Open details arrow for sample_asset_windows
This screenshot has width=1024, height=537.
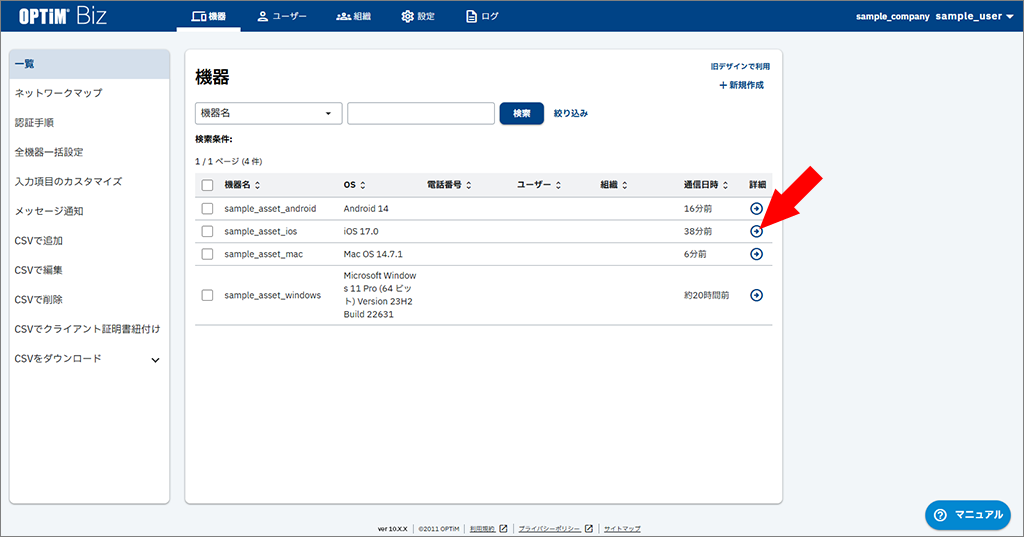coord(756,295)
